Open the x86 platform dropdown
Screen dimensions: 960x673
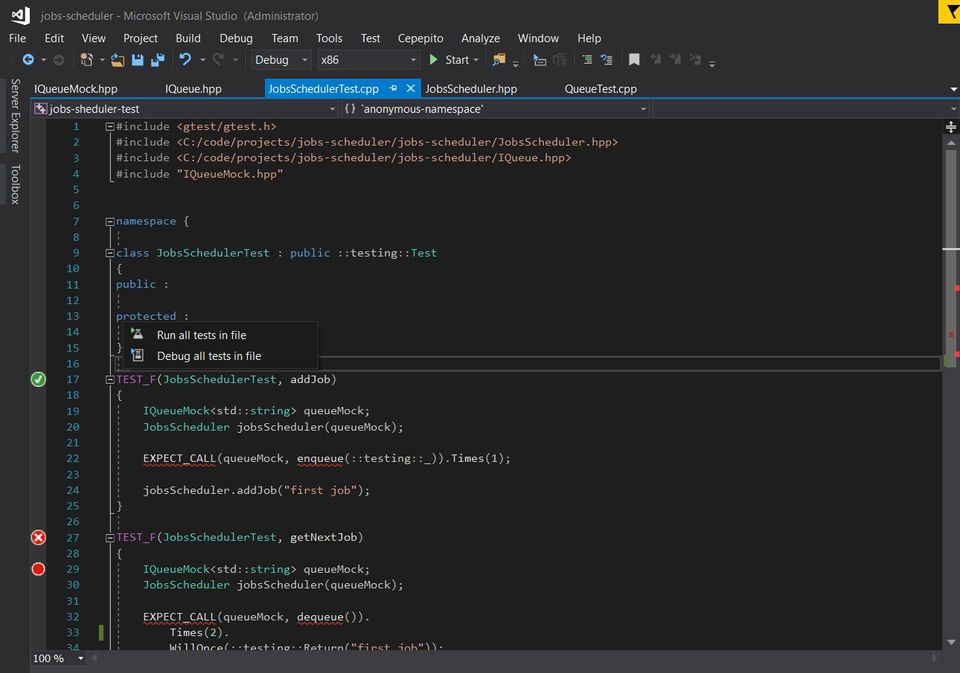tap(369, 59)
